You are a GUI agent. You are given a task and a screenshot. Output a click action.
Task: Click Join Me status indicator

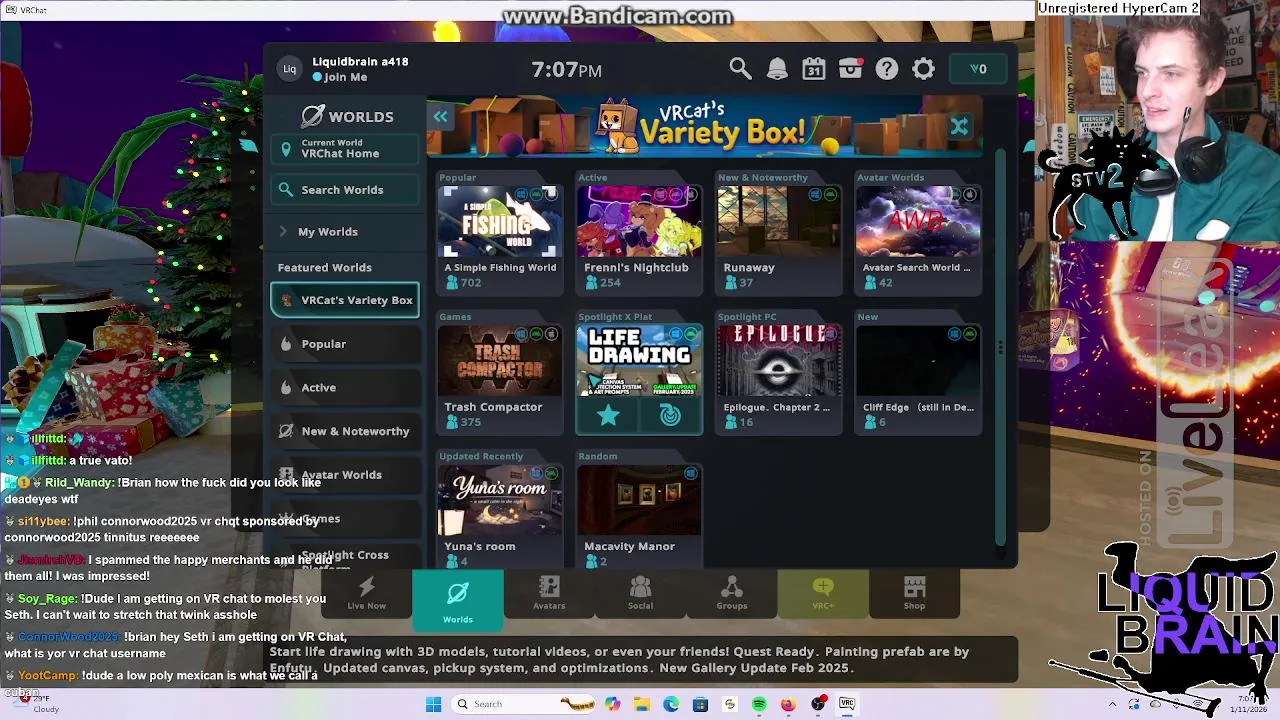pyautogui.click(x=340, y=77)
